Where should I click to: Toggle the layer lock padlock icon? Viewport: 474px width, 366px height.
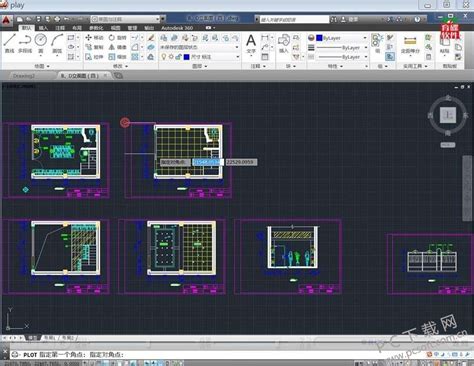click(x=178, y=57)
